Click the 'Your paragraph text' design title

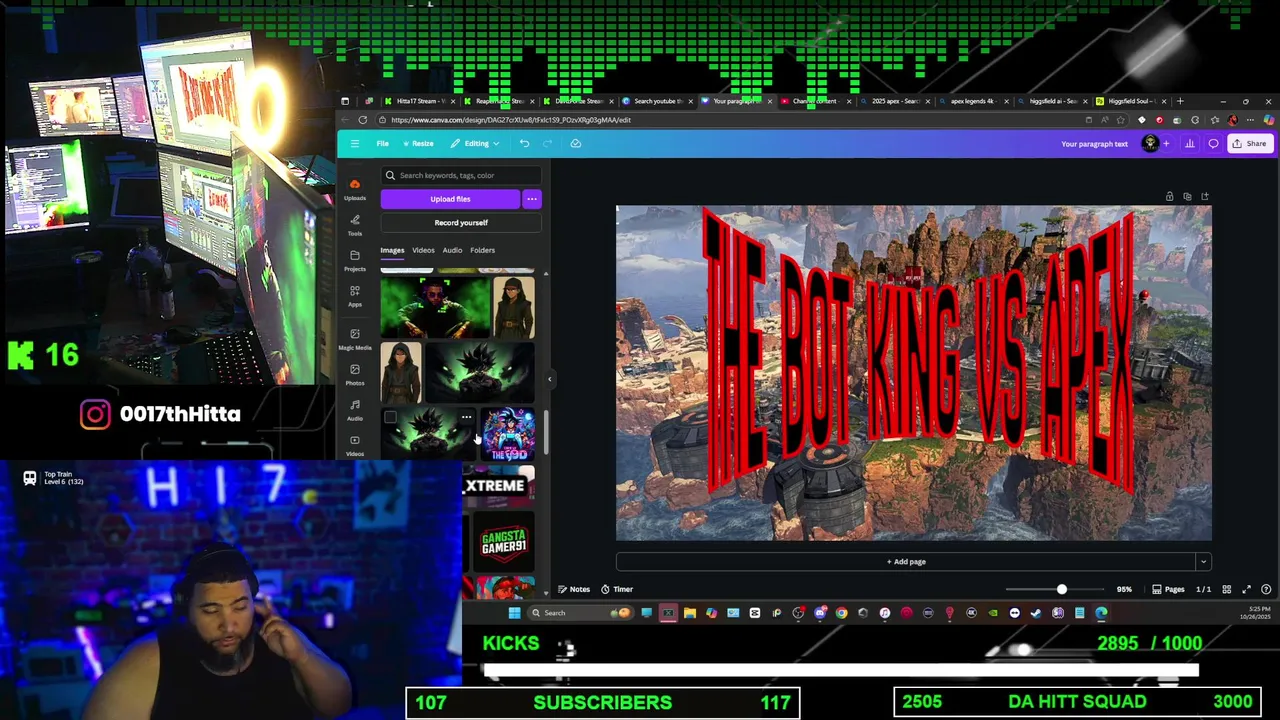(1094, 144)
